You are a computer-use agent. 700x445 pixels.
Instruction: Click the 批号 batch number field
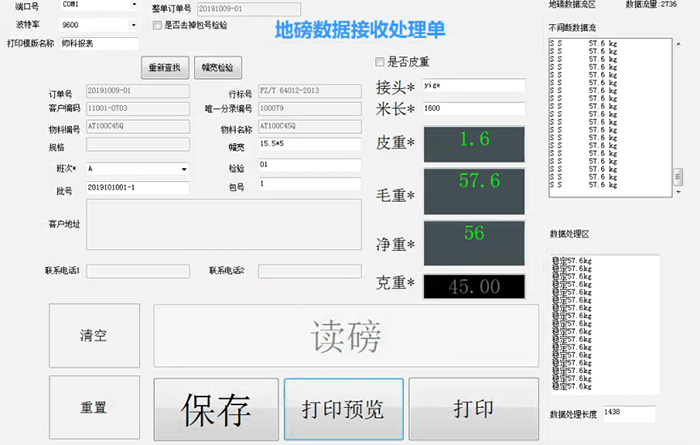[138, 187]
